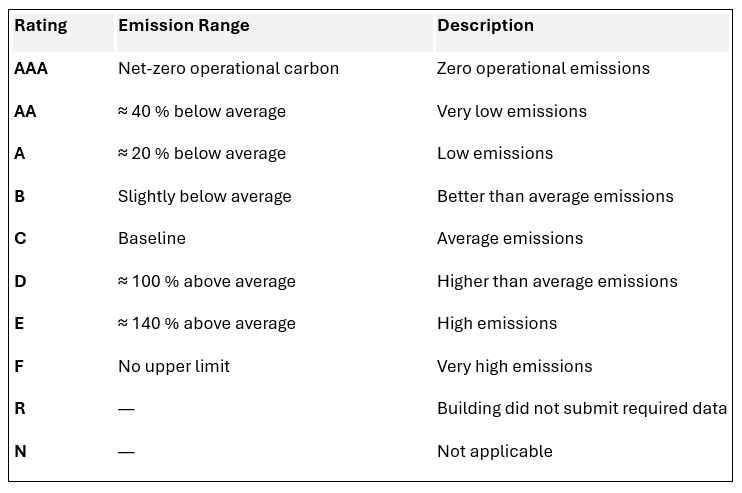Image resolution: width=742 pixels, height=493 pixels.
Task: Click the Rating column header
Action: (41, 27)
